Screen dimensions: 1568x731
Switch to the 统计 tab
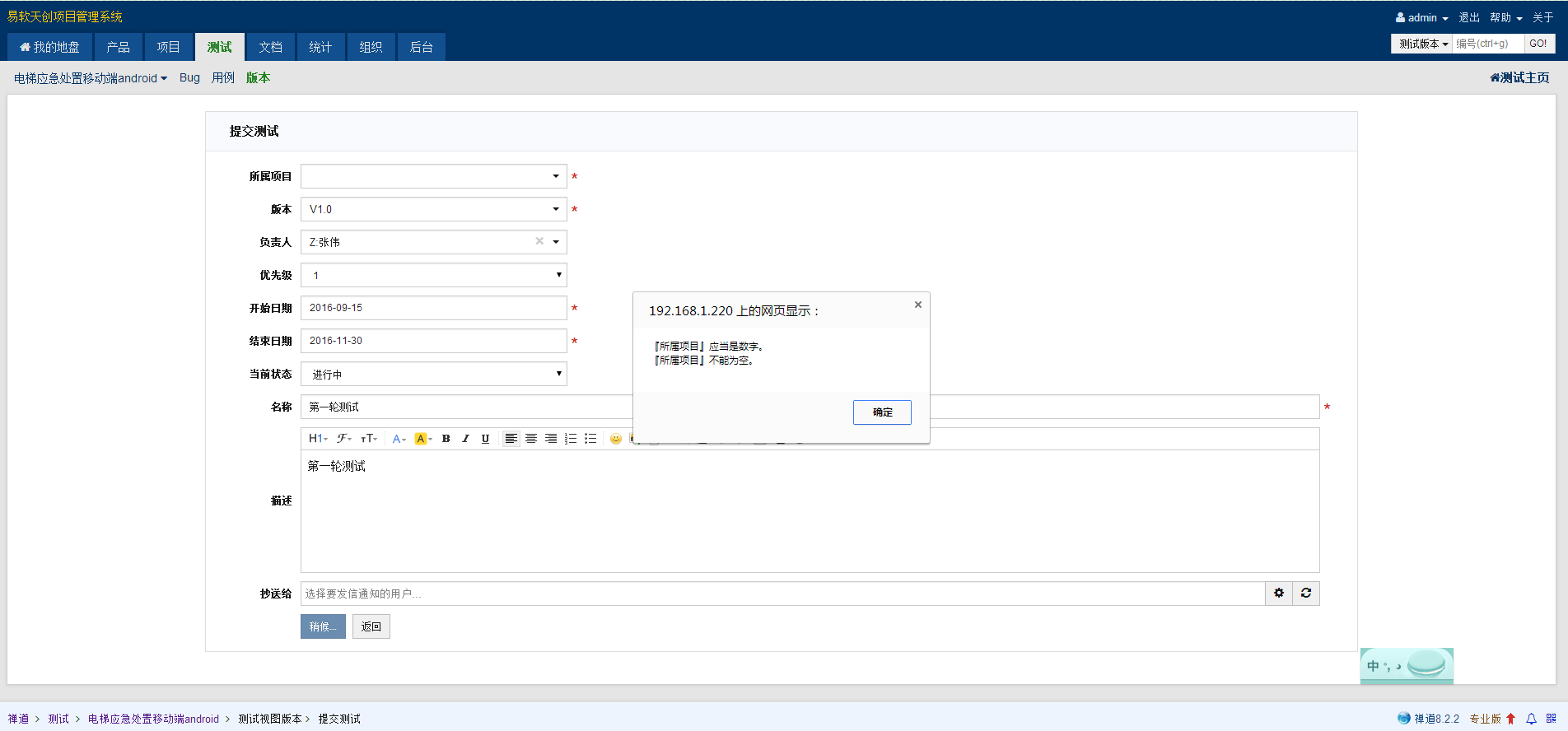320,47
